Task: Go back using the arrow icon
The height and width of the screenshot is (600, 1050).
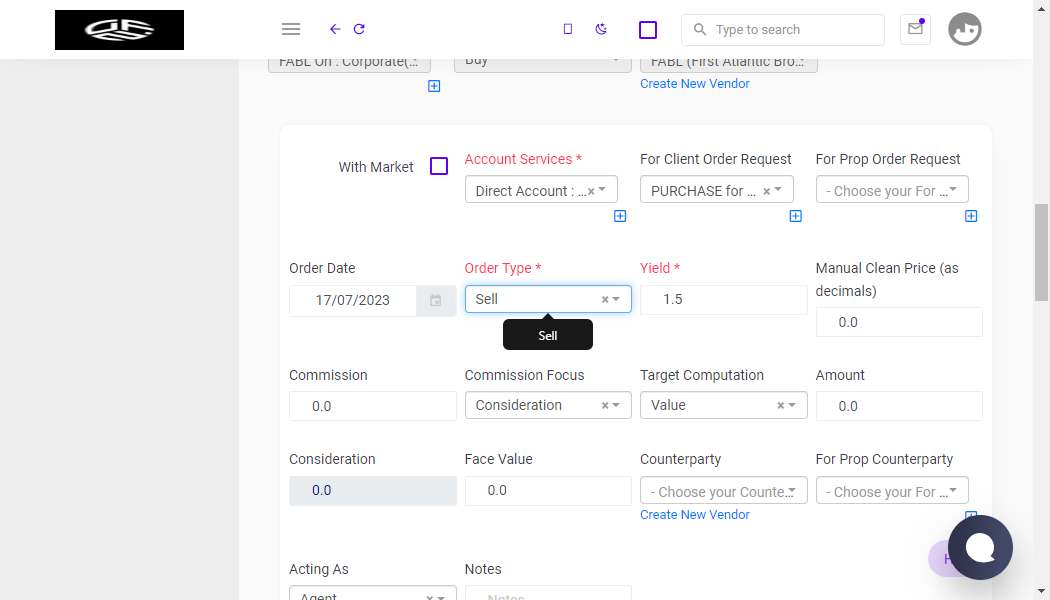Action: coord(335,29)
